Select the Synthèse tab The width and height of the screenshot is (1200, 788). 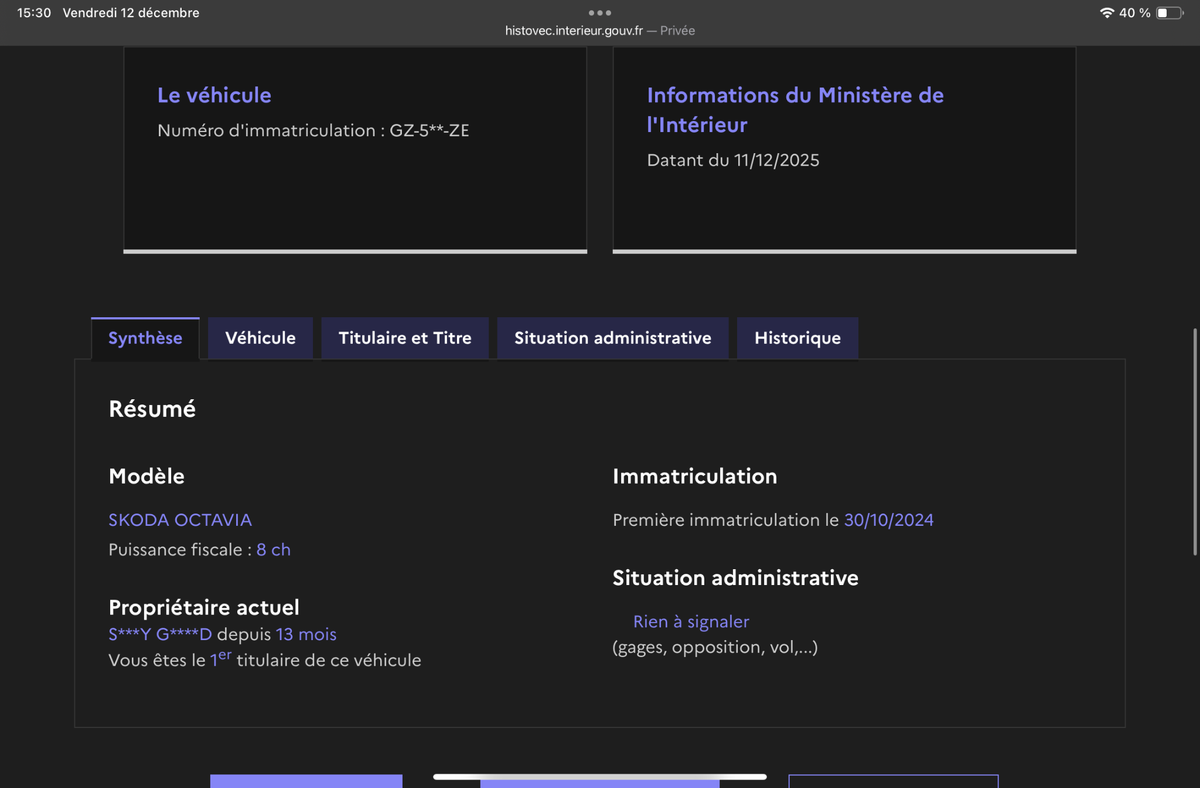145,338
